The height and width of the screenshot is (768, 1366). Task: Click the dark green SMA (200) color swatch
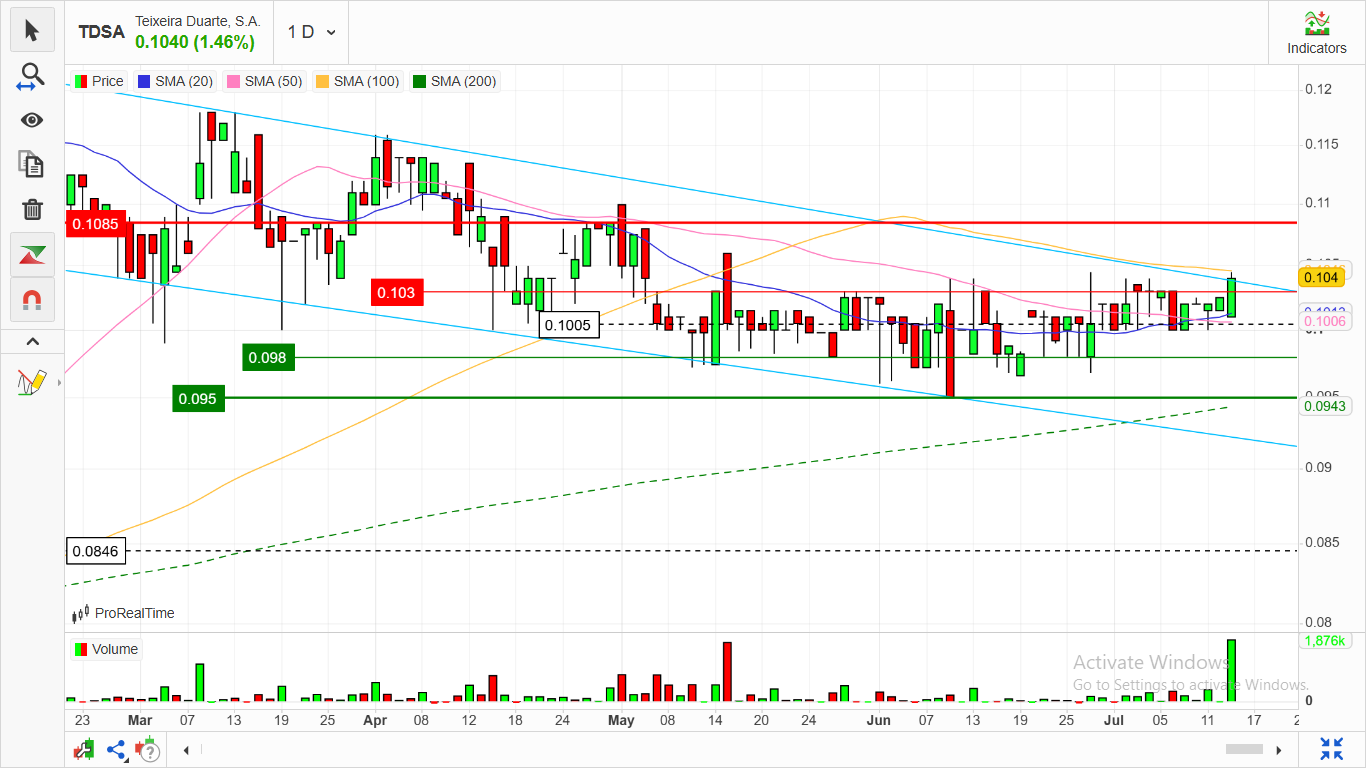coord(421,81)
